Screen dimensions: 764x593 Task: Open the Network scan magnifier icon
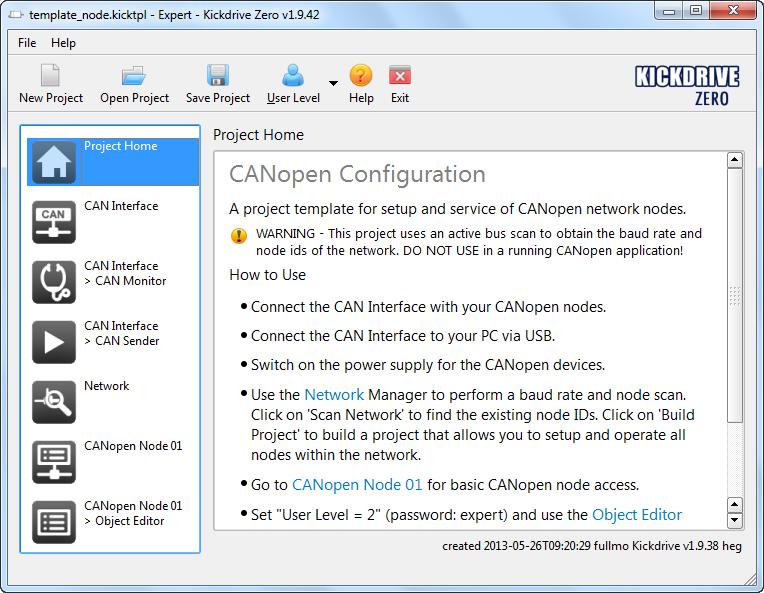(54, 402)
